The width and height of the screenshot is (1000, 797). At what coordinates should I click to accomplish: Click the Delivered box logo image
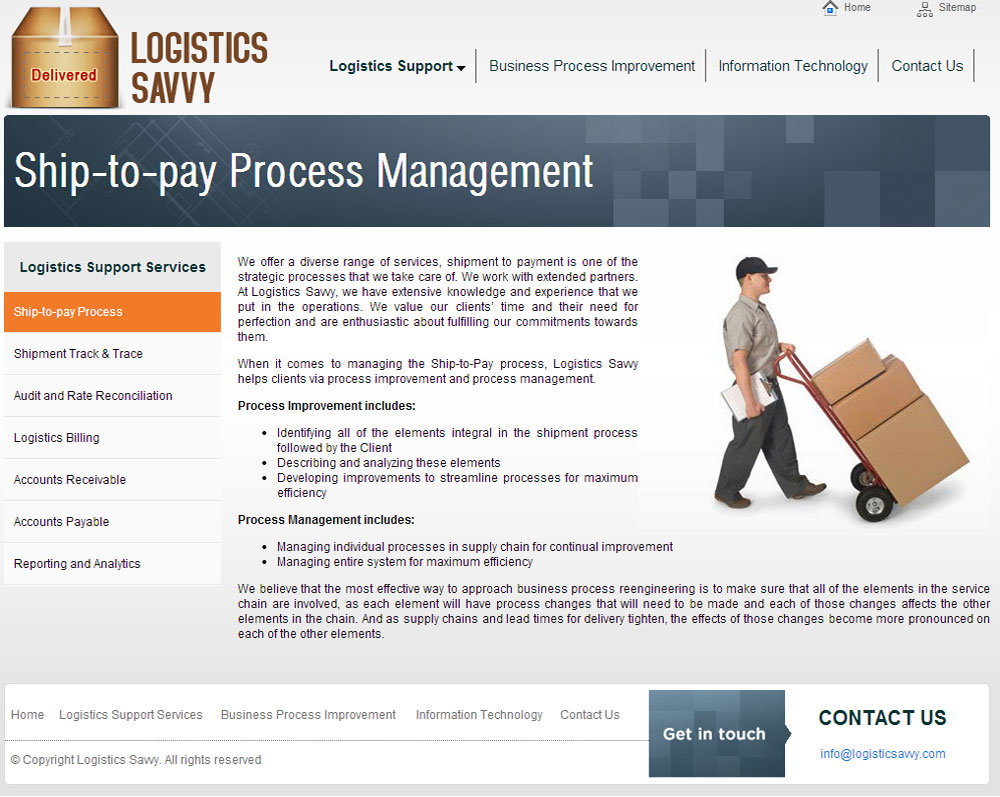(x=64, y=58)
